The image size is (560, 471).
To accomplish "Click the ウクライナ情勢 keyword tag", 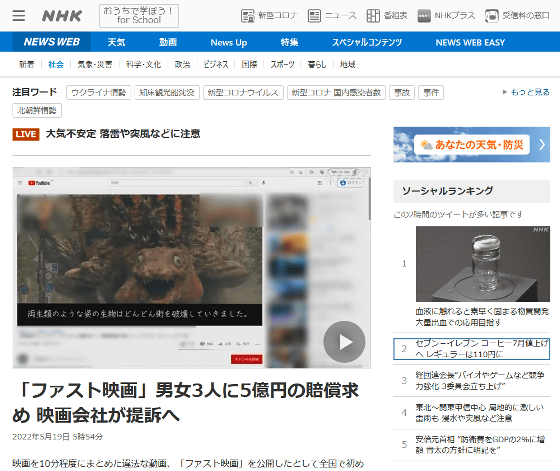I will 99,92.
